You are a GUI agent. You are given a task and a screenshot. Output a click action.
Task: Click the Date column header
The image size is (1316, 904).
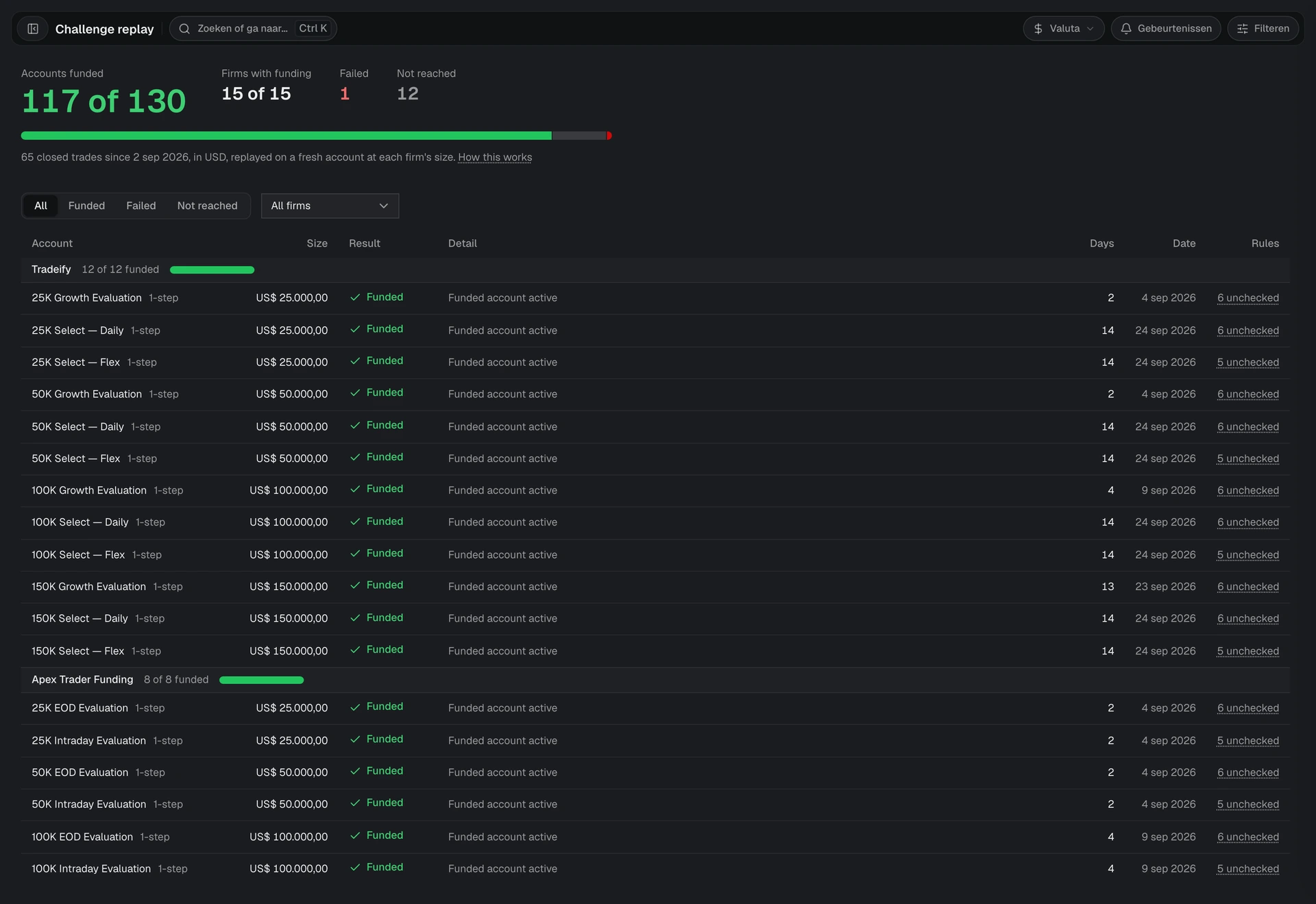(1184, 243)
